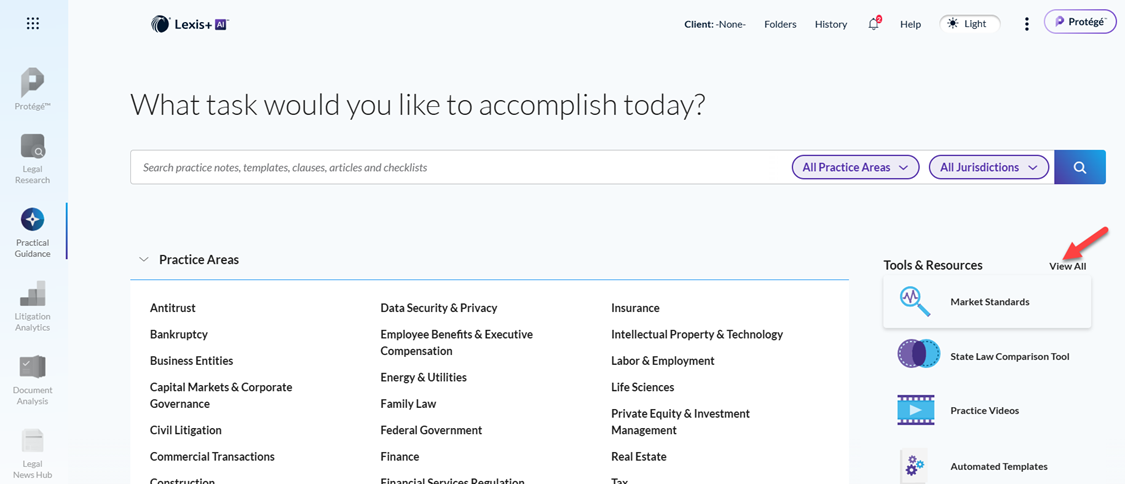The image size is (1125, 484).
Task: Collapse the Practice Areas section
Action: (143, 260)
